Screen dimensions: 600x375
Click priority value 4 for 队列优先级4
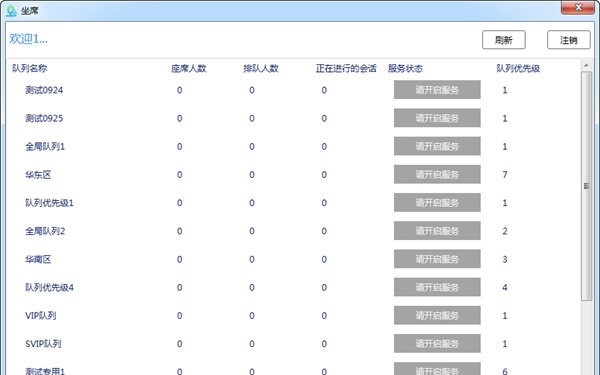tap(505, 287)
